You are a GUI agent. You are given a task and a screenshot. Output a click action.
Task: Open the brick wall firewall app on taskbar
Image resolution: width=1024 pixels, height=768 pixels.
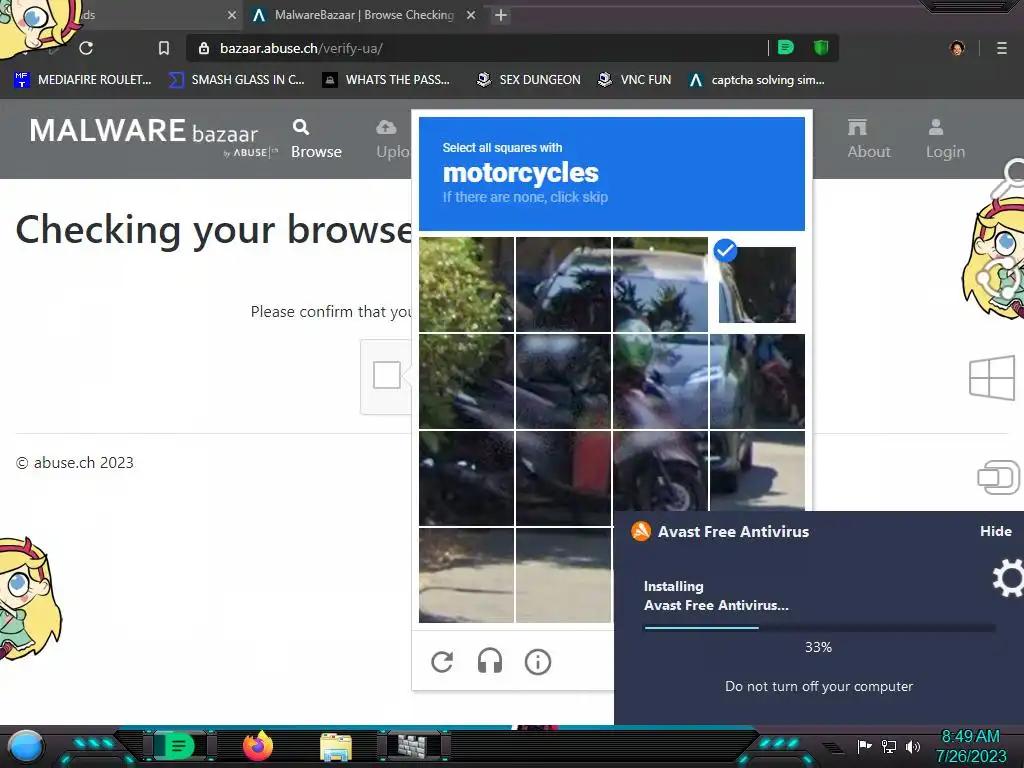pos(413,746)
